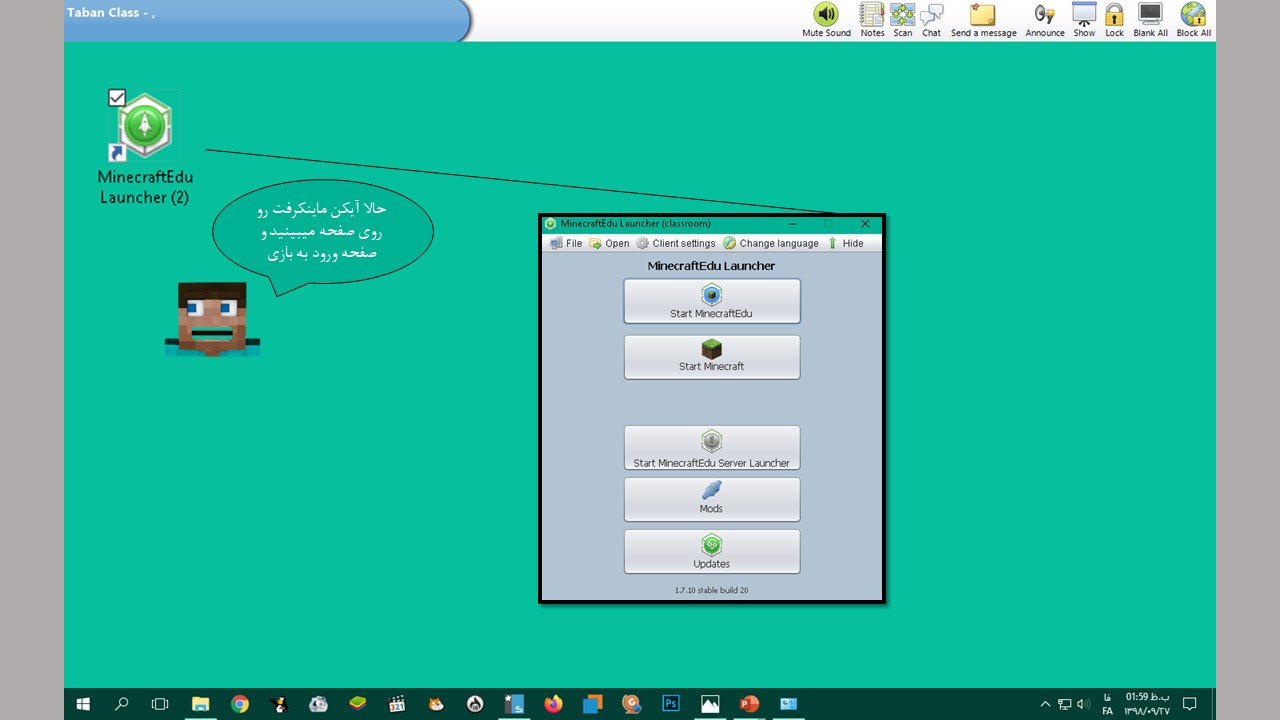The image size is (1280, 720).
Task: Click the Scan icon
Action: pyautogui.click(x=902, y=15)
